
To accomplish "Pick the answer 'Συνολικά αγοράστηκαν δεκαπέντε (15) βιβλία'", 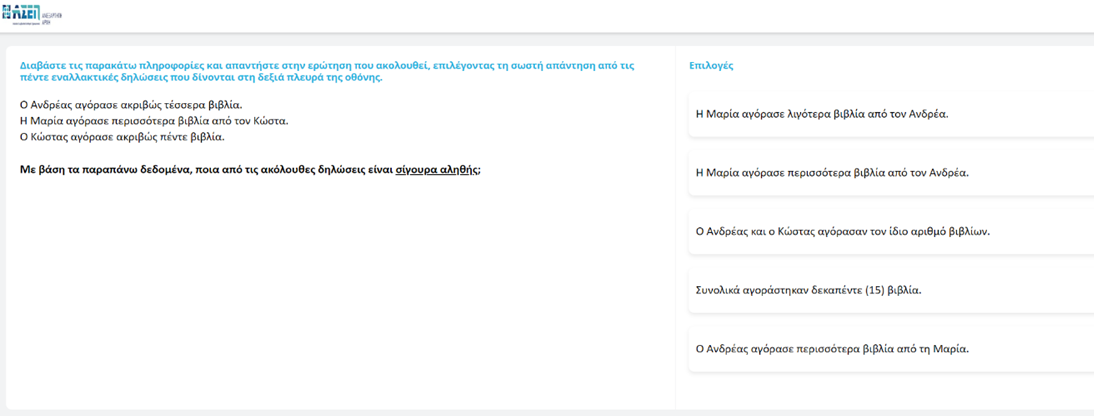I will pos(807,290).
